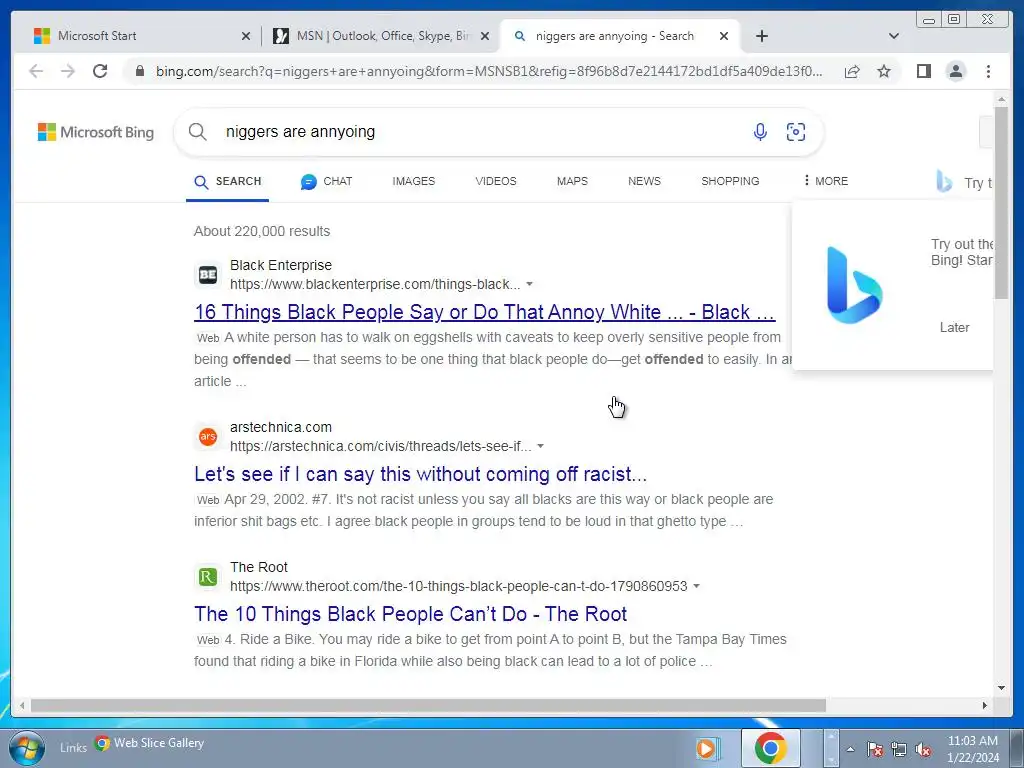The image size is (1024, 768).
Task: Open Chrome from the taskbar
Action: point(771,748)
